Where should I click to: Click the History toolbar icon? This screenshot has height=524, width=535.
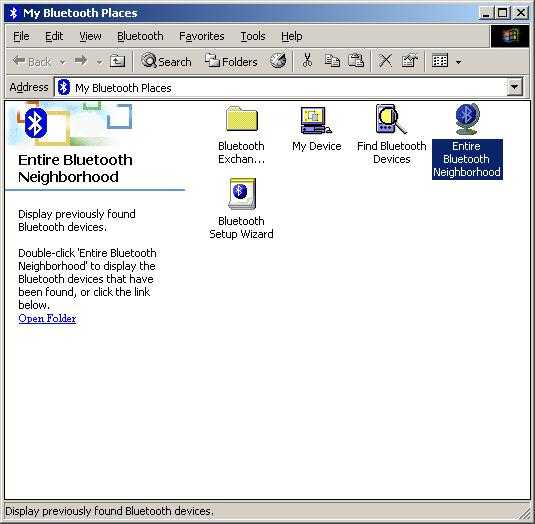click(x=278, y=61)
